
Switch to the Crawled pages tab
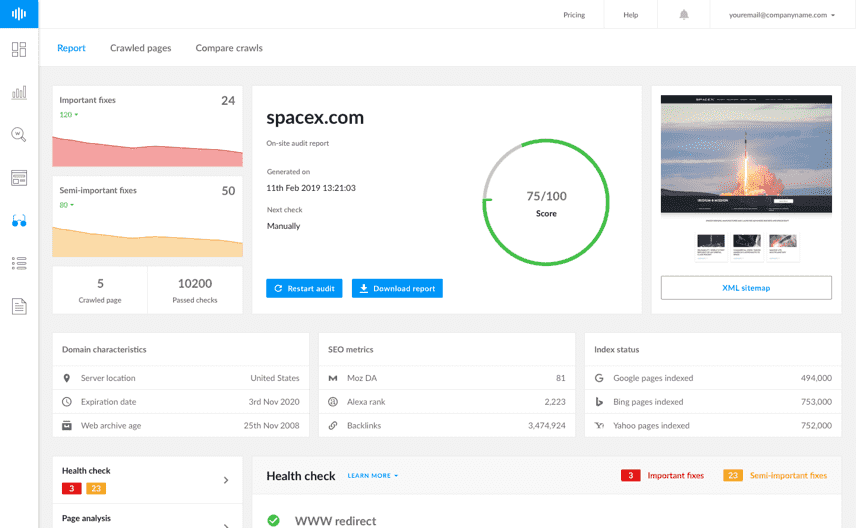(x=141, y=48)
